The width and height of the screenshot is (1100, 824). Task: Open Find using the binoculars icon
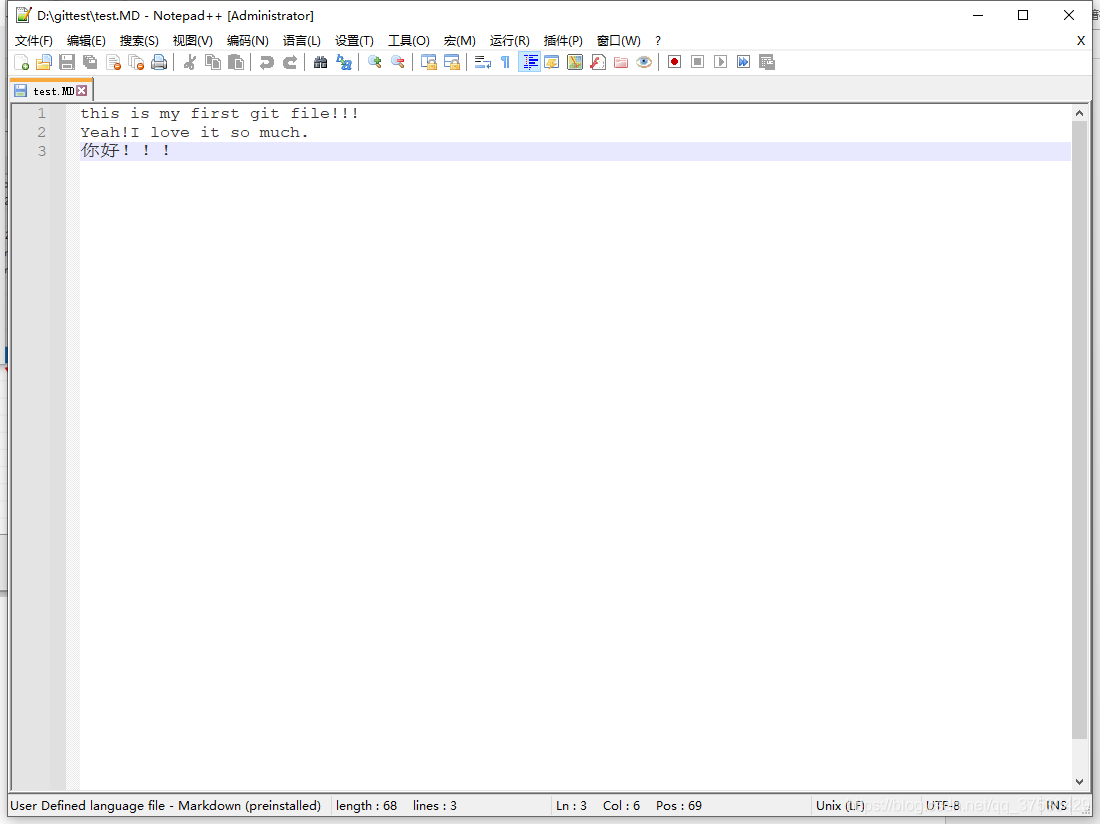tap(320, 62)
